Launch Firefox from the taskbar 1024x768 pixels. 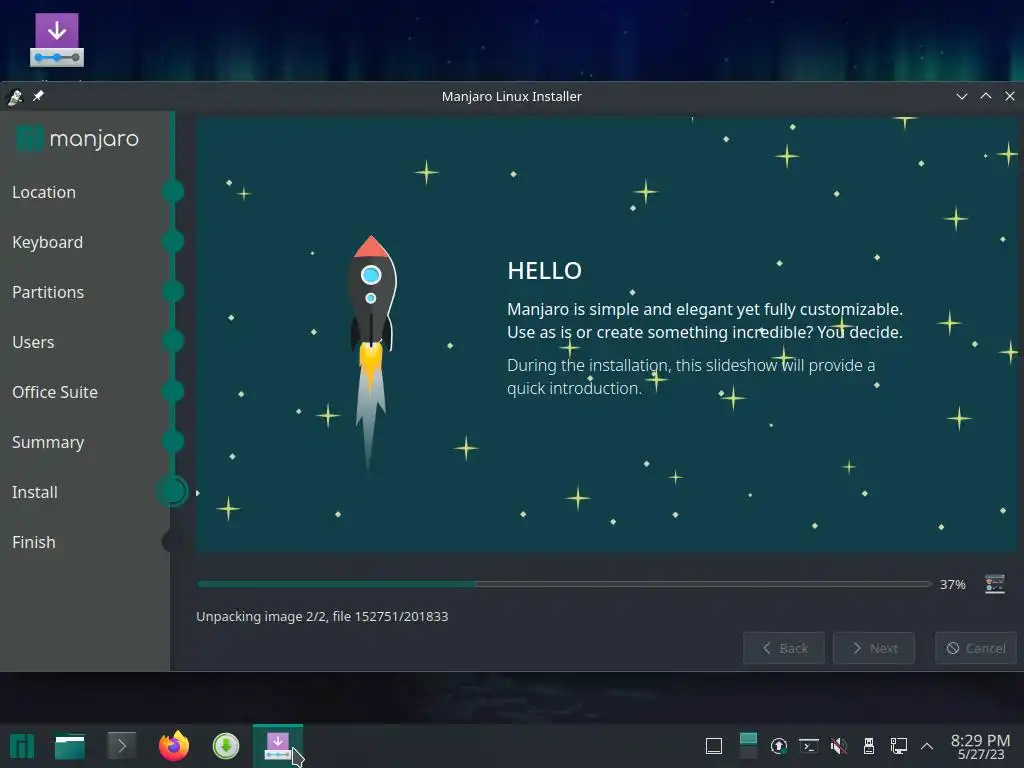point(174,746)
